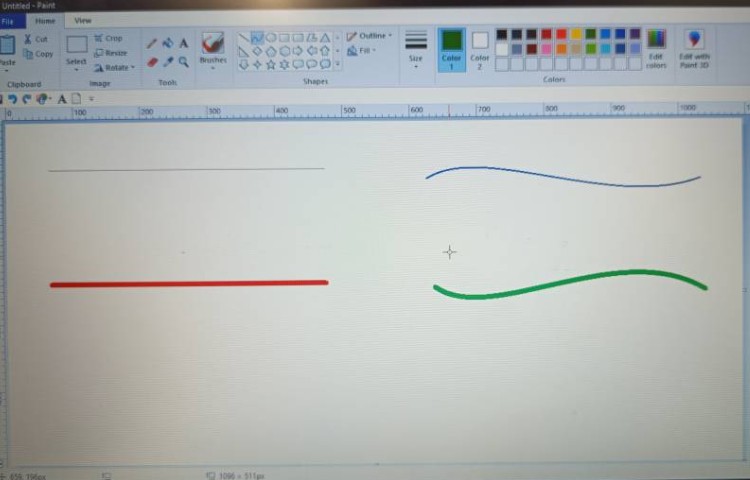The height and width of the screenshot is (480, 750).
Task: Choose the Five-point star shape
Action: click(x=271, y=64)
